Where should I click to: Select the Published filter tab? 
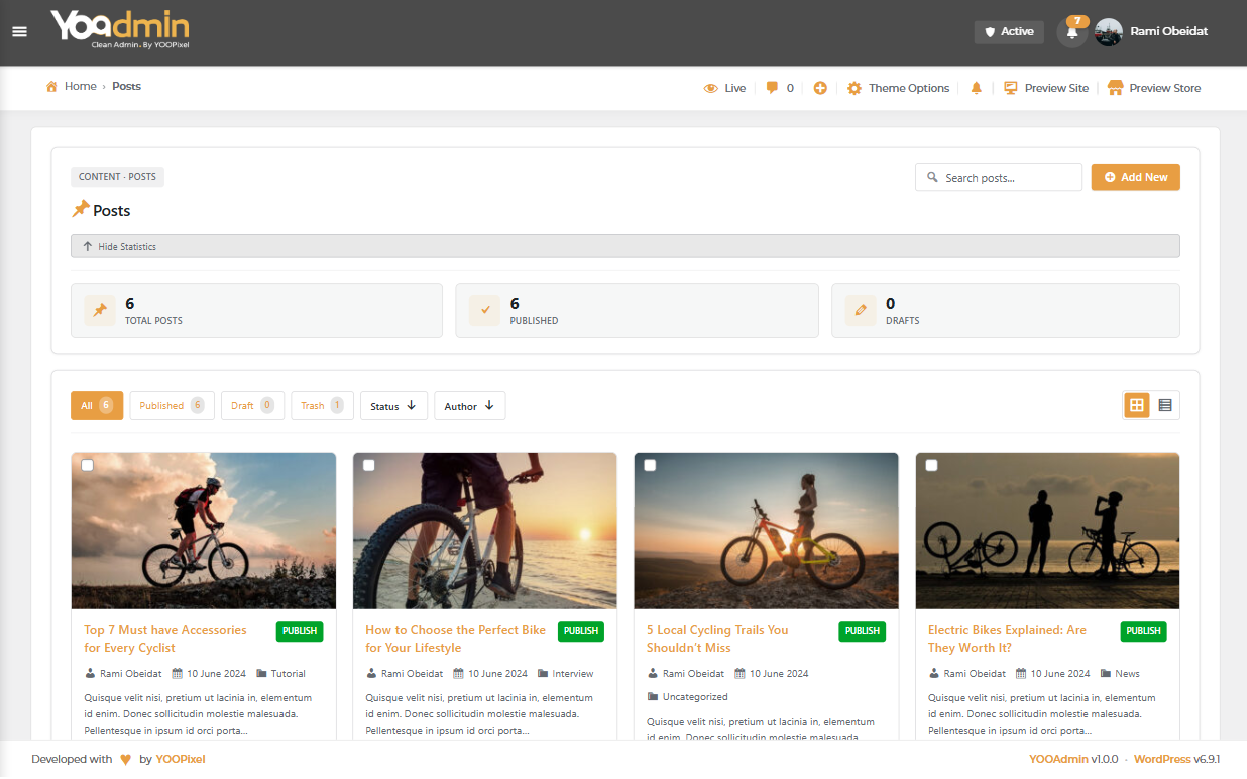(x=172, y=406)
